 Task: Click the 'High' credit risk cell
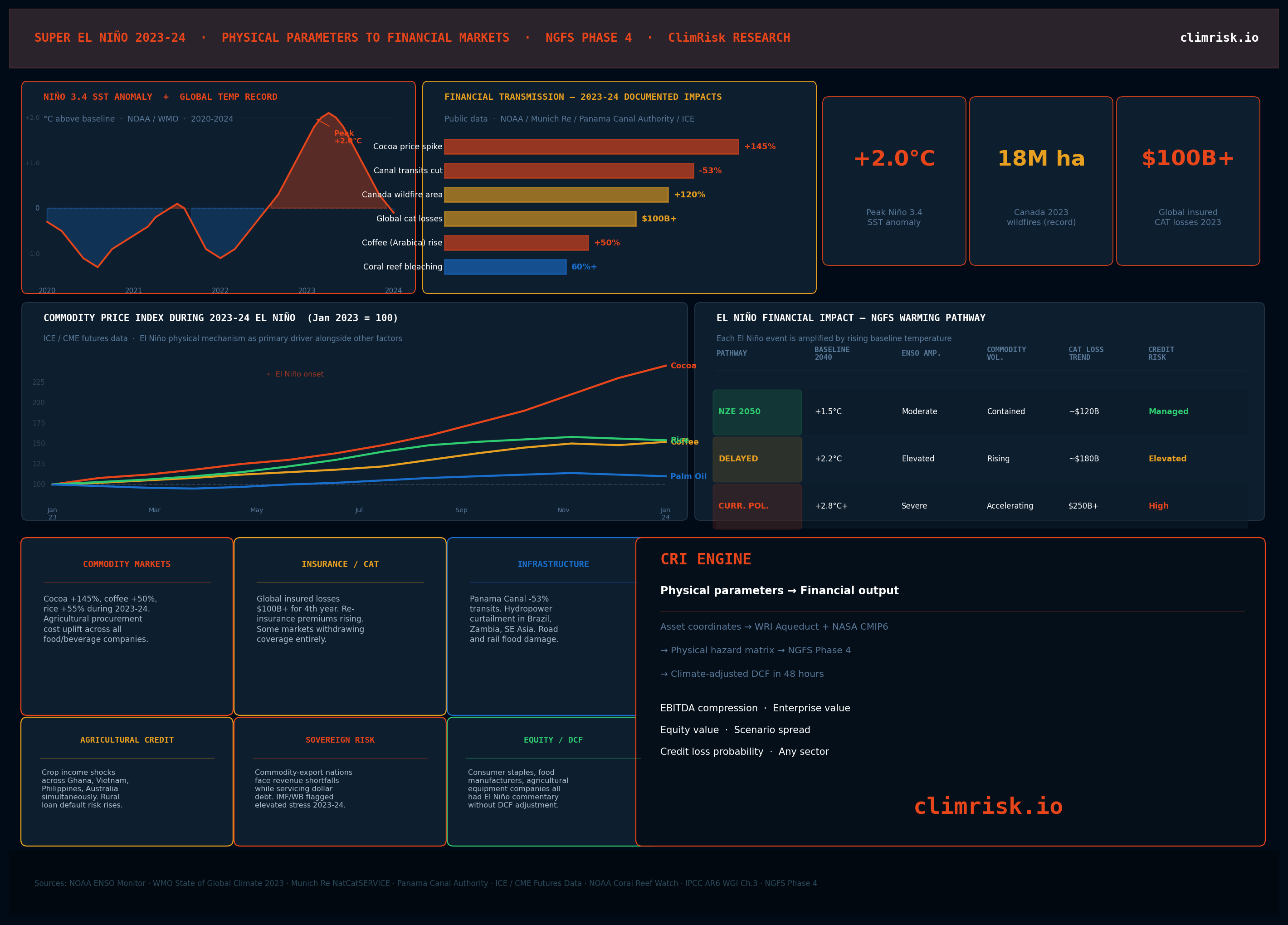1158,506
